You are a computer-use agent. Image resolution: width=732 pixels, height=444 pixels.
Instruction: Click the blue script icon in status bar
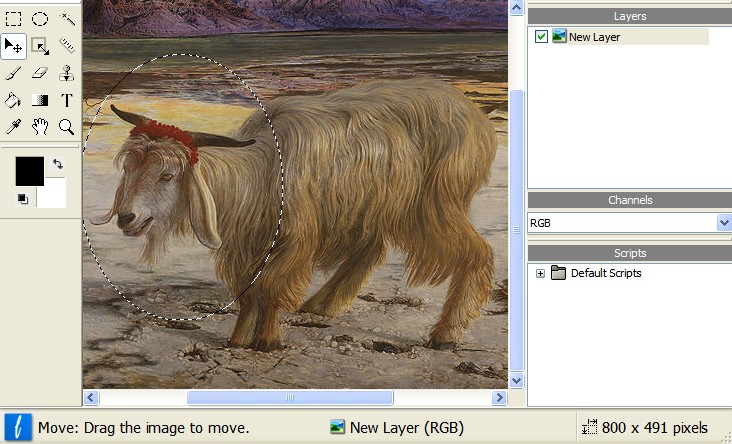tap(18, 427)
